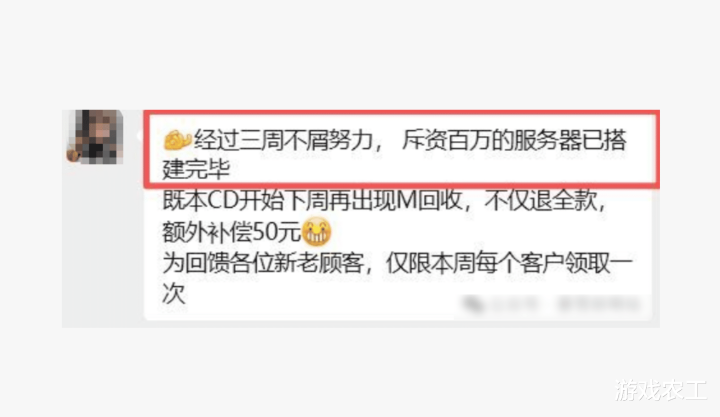The height and width of the screenshot is (417, 720).
Task: Click the flexed bicep emoji in the message
Action: pyautogui.click(x=177, y=140)
